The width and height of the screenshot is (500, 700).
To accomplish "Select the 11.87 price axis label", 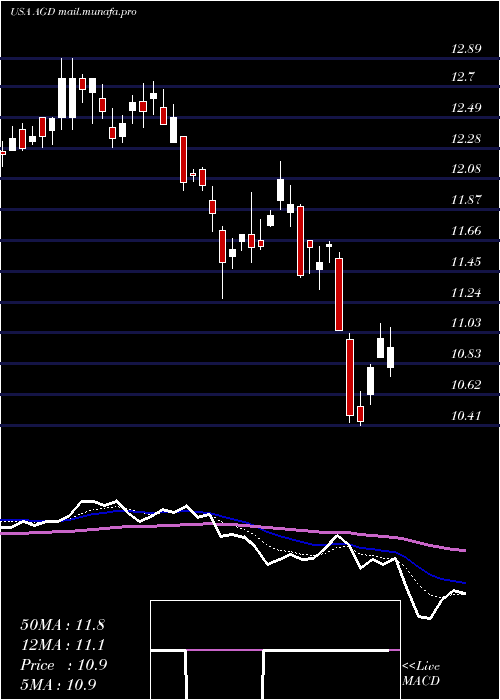I will pyautogui.click(x=466, y=200).
